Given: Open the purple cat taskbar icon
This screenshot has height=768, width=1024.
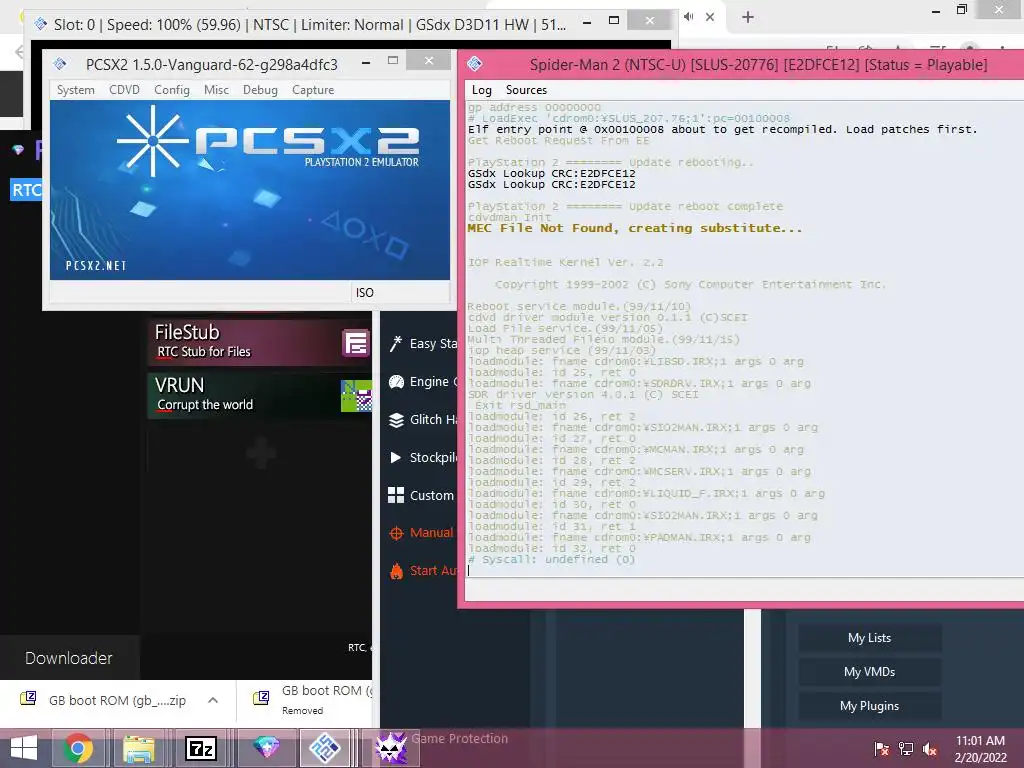Looking at the screenshot, I should pos(391,748).
